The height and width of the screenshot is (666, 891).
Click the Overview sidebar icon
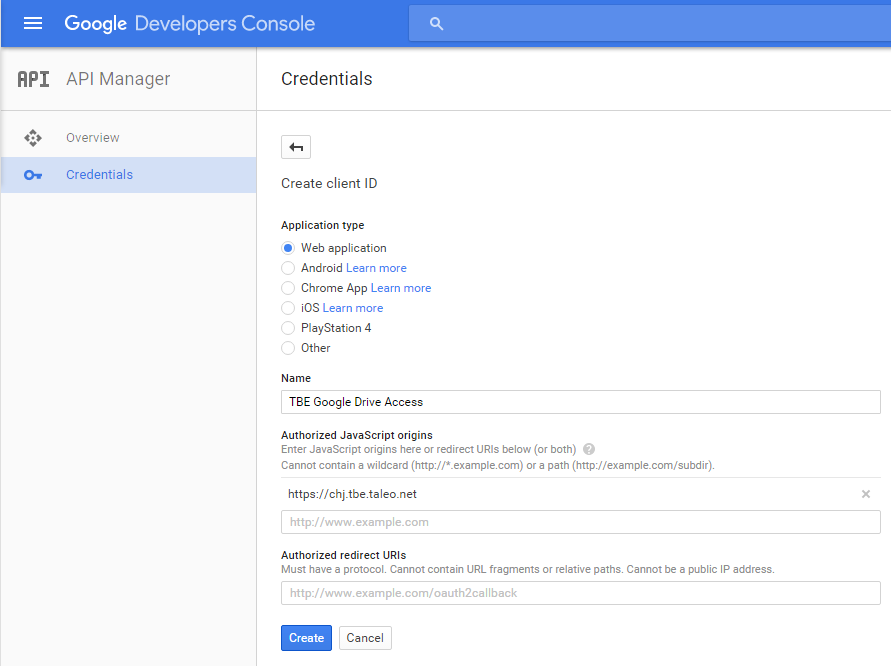[x=33, y=138]
